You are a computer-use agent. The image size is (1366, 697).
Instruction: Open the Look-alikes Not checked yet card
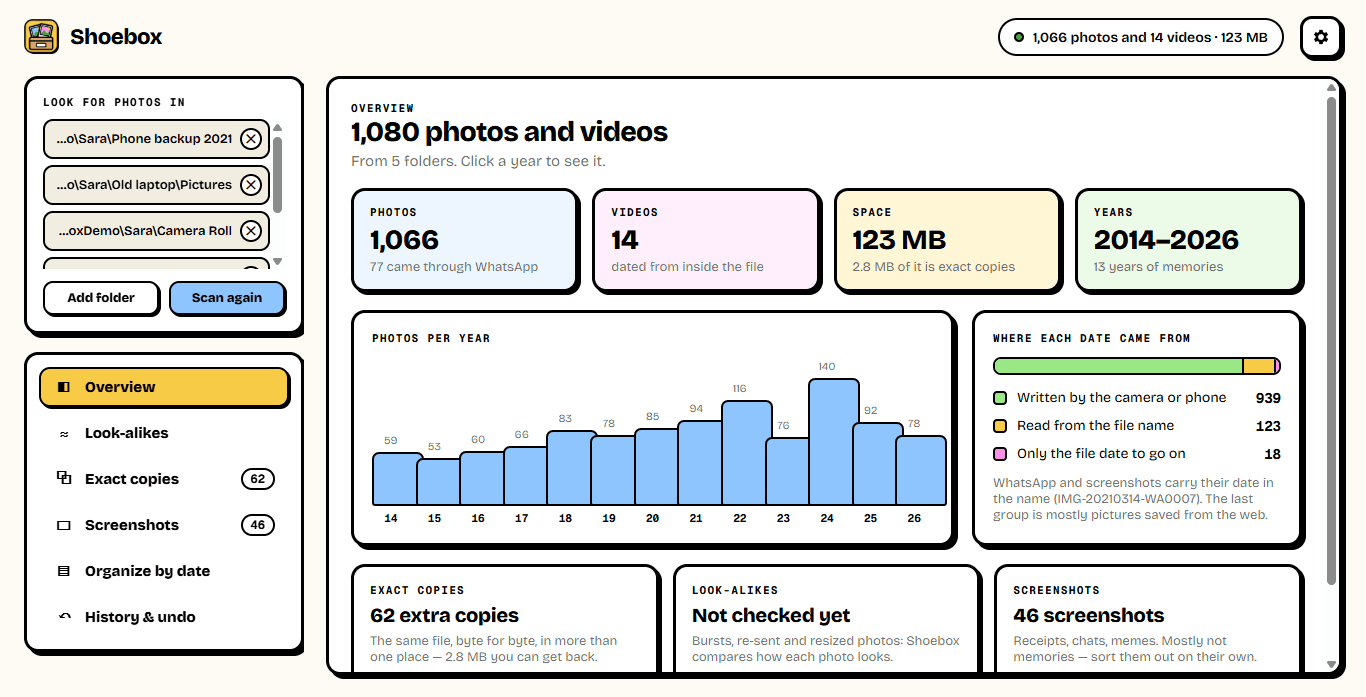pos(827,620)
